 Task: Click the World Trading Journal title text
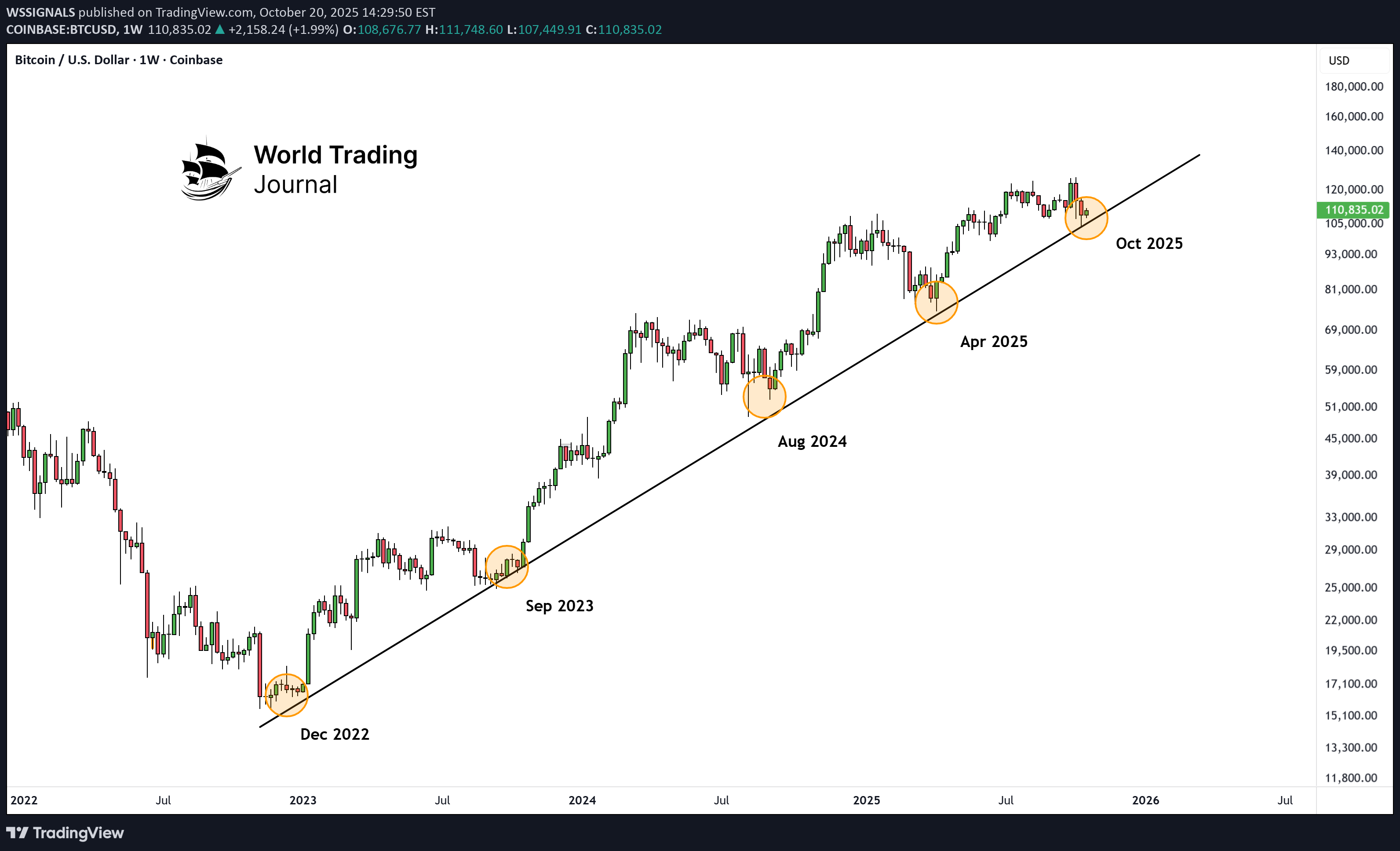(335, 169)
